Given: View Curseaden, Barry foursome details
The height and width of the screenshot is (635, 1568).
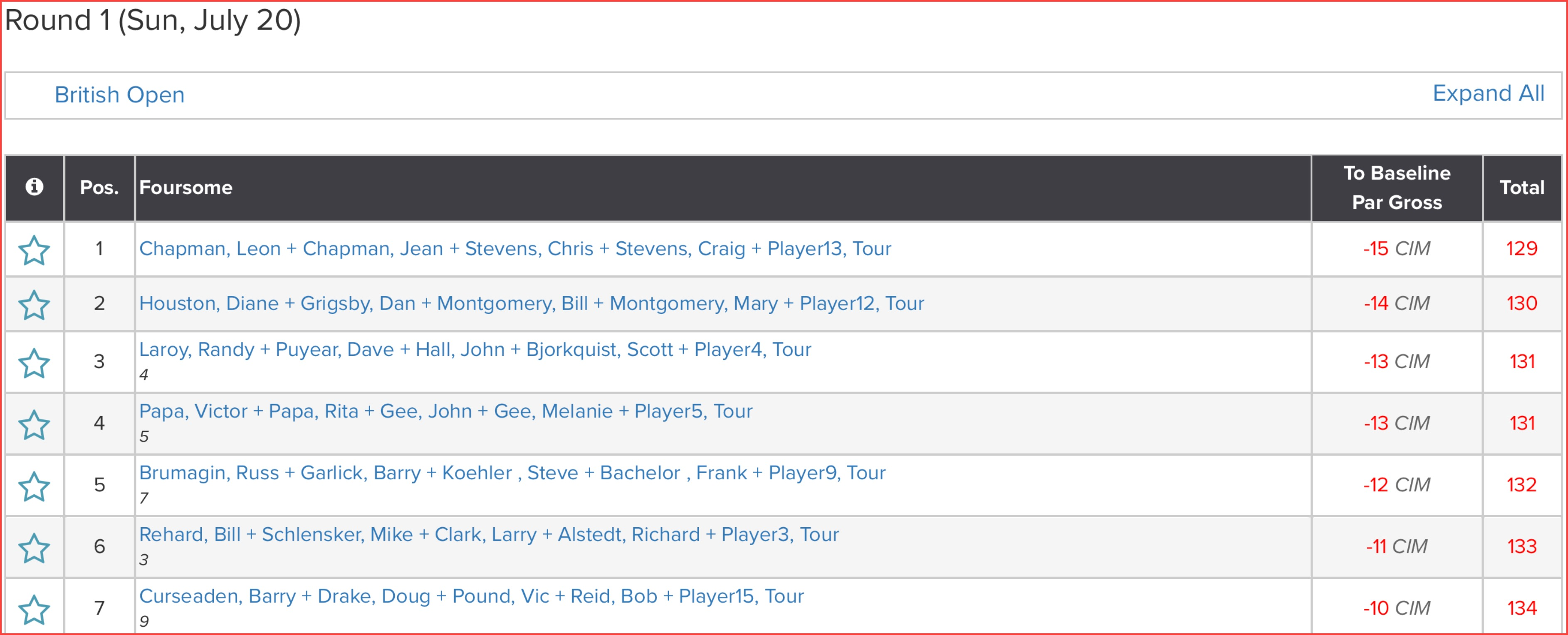Looking at the screenshot, I should [471, 595].
